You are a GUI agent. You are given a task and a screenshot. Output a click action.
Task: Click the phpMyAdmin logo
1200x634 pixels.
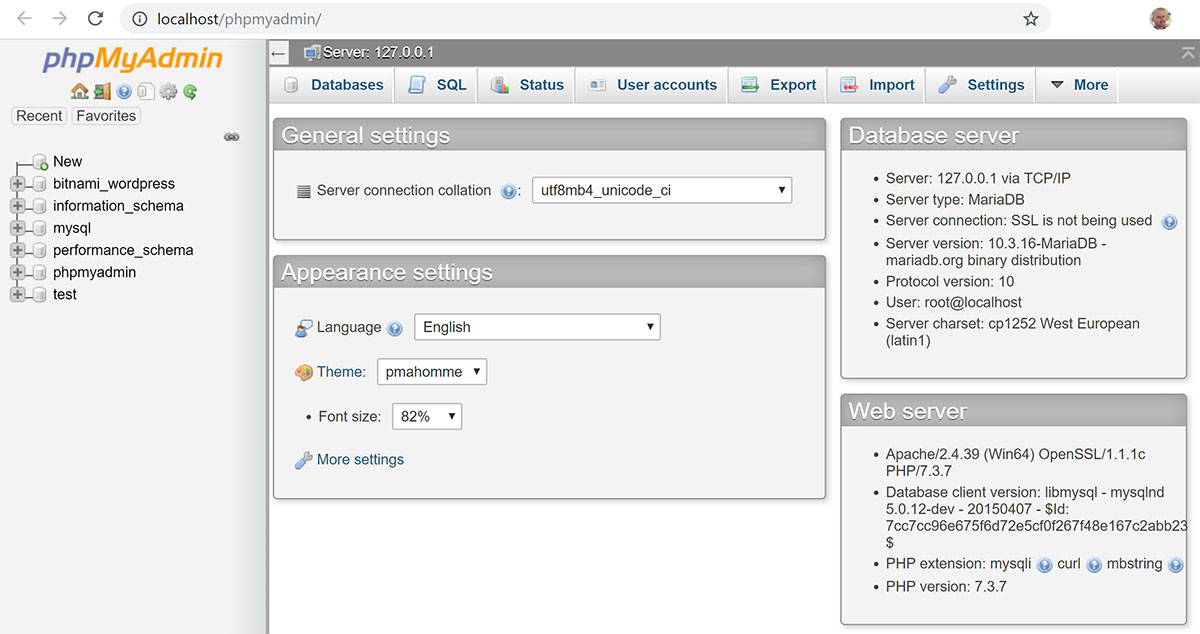[x=133, y=61]
